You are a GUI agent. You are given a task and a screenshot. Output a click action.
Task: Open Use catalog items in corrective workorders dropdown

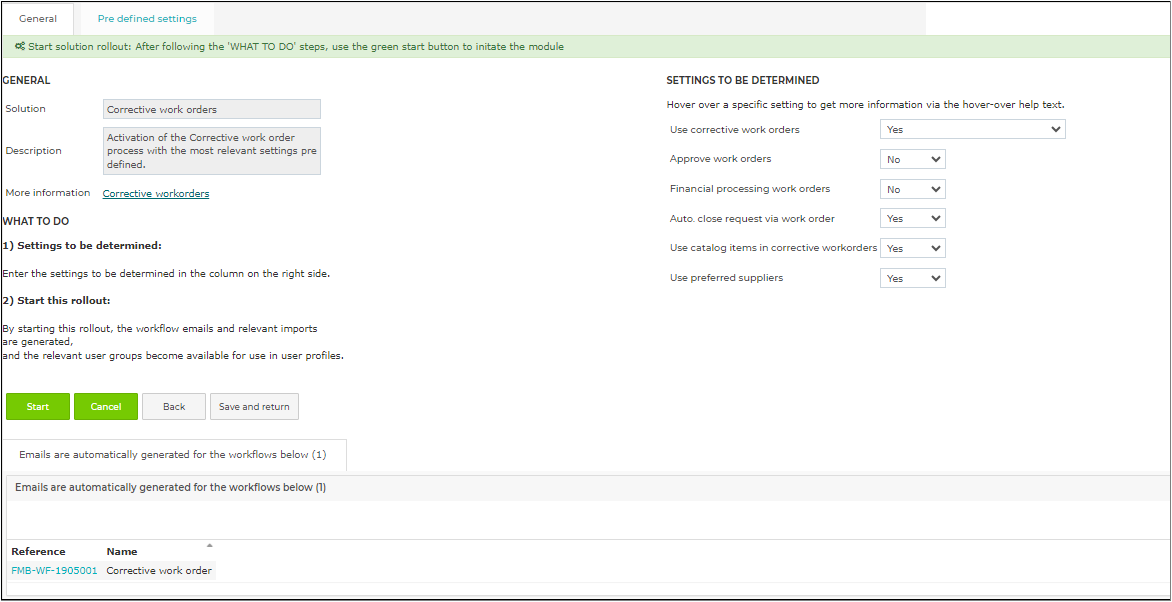click(x=913, y=248)
